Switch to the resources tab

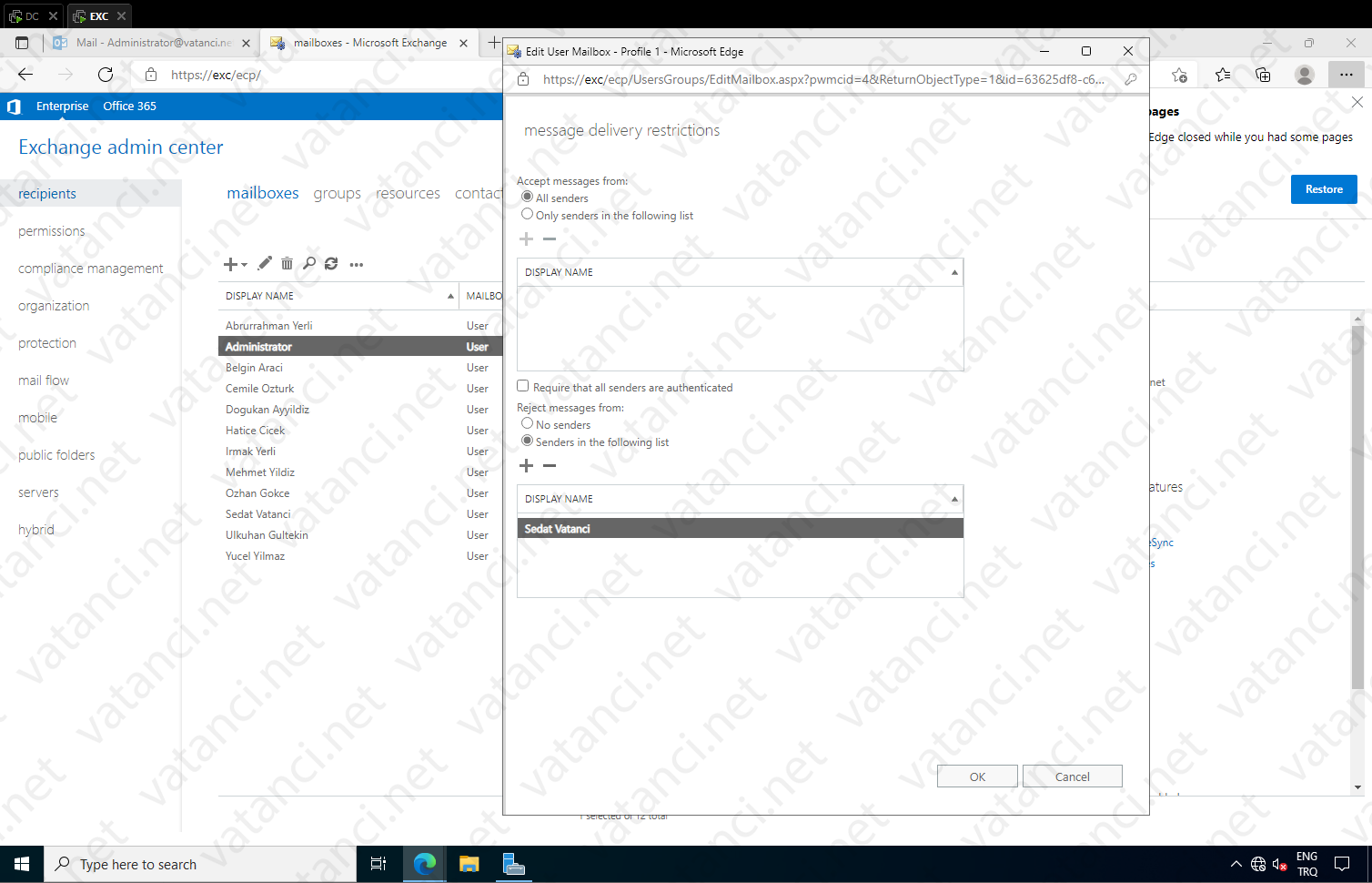[x=408, y=193]
